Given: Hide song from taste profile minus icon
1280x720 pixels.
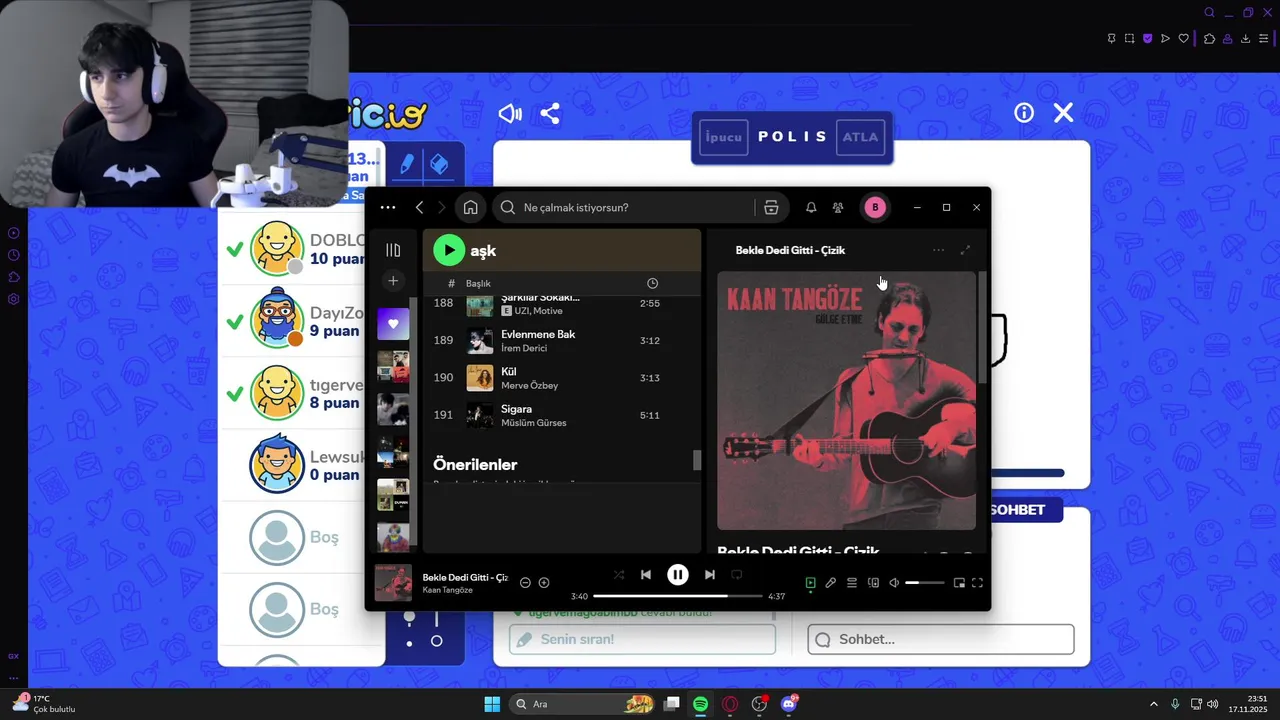Looking at the screenshot, I should click(x=525, y=583).
